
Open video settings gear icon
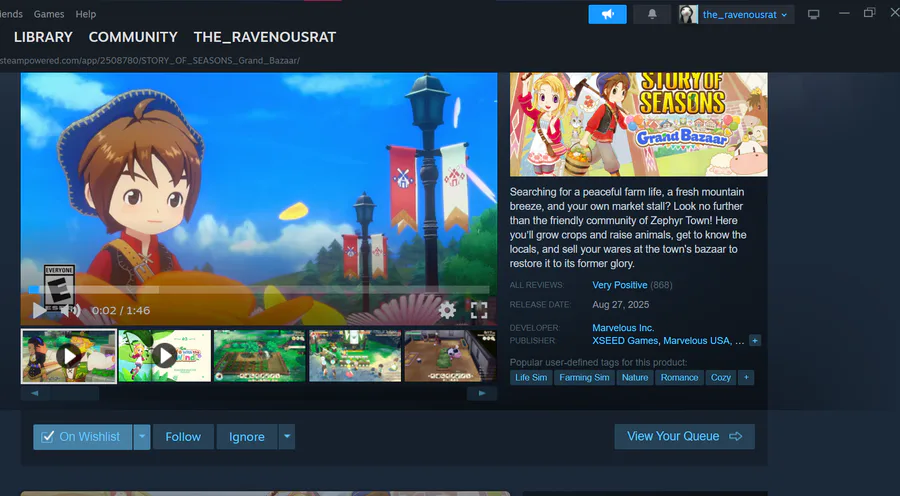tap(447, 311)
